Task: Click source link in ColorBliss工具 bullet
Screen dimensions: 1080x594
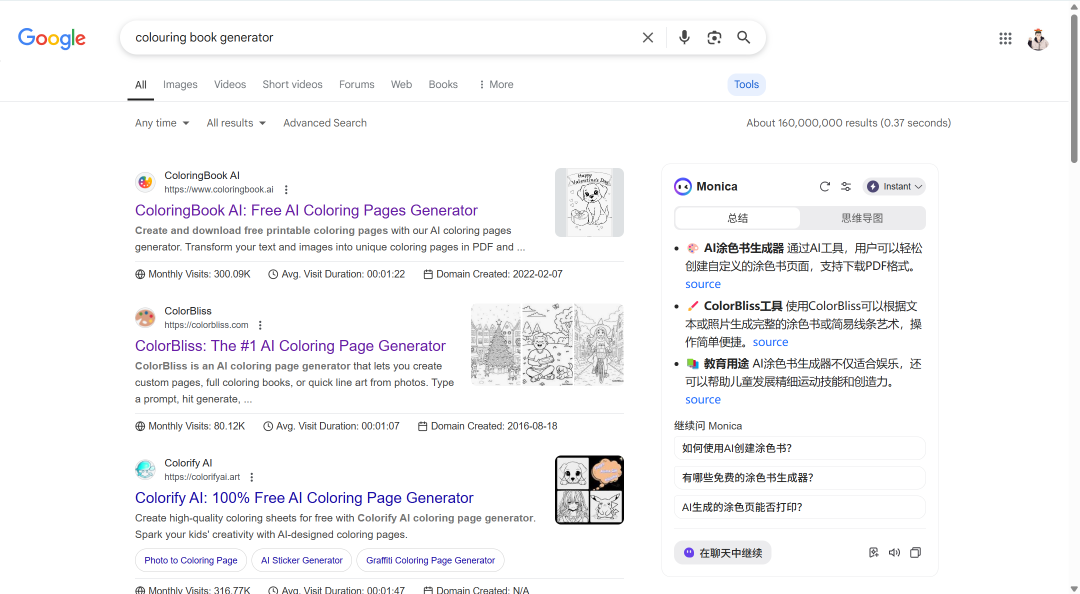Action: [770, 342]
